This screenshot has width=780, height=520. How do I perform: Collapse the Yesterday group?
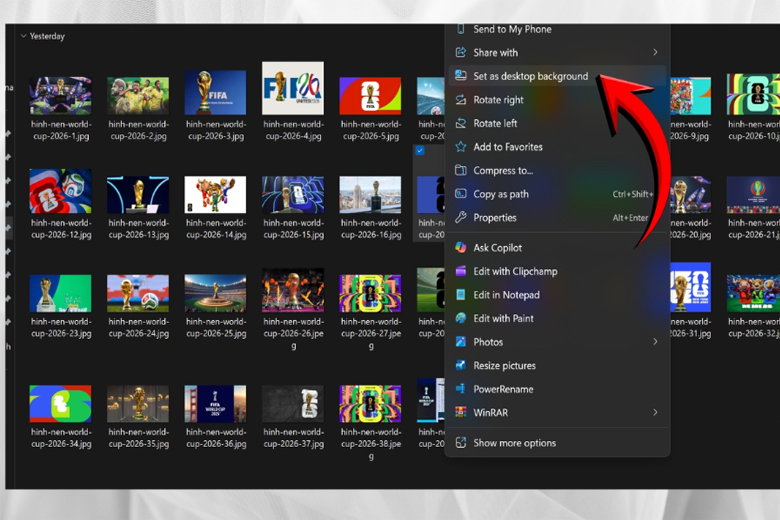pos(23,36)
